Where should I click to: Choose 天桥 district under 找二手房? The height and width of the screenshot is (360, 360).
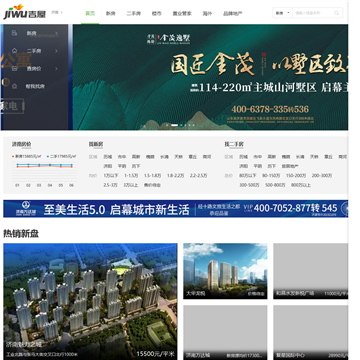point(314,157)
